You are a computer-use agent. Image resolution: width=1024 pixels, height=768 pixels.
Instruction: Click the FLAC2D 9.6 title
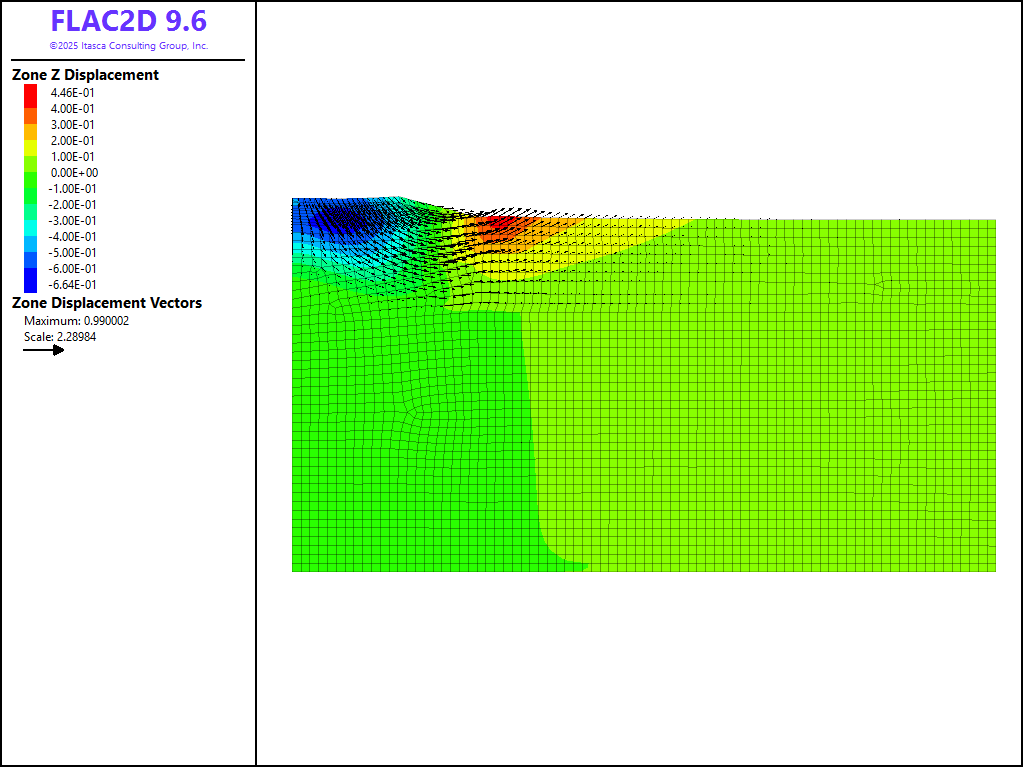(128, 21)
